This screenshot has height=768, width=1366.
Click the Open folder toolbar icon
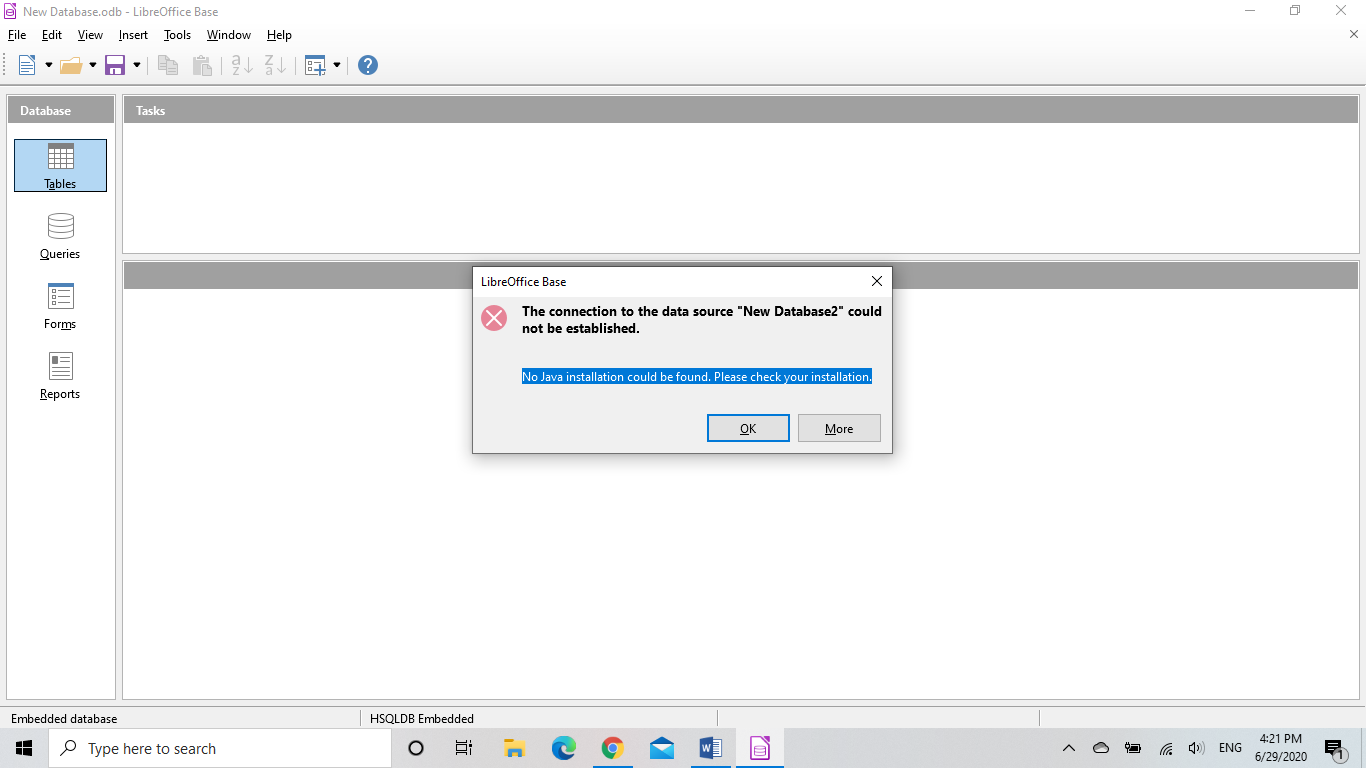[x=71, y=65]
